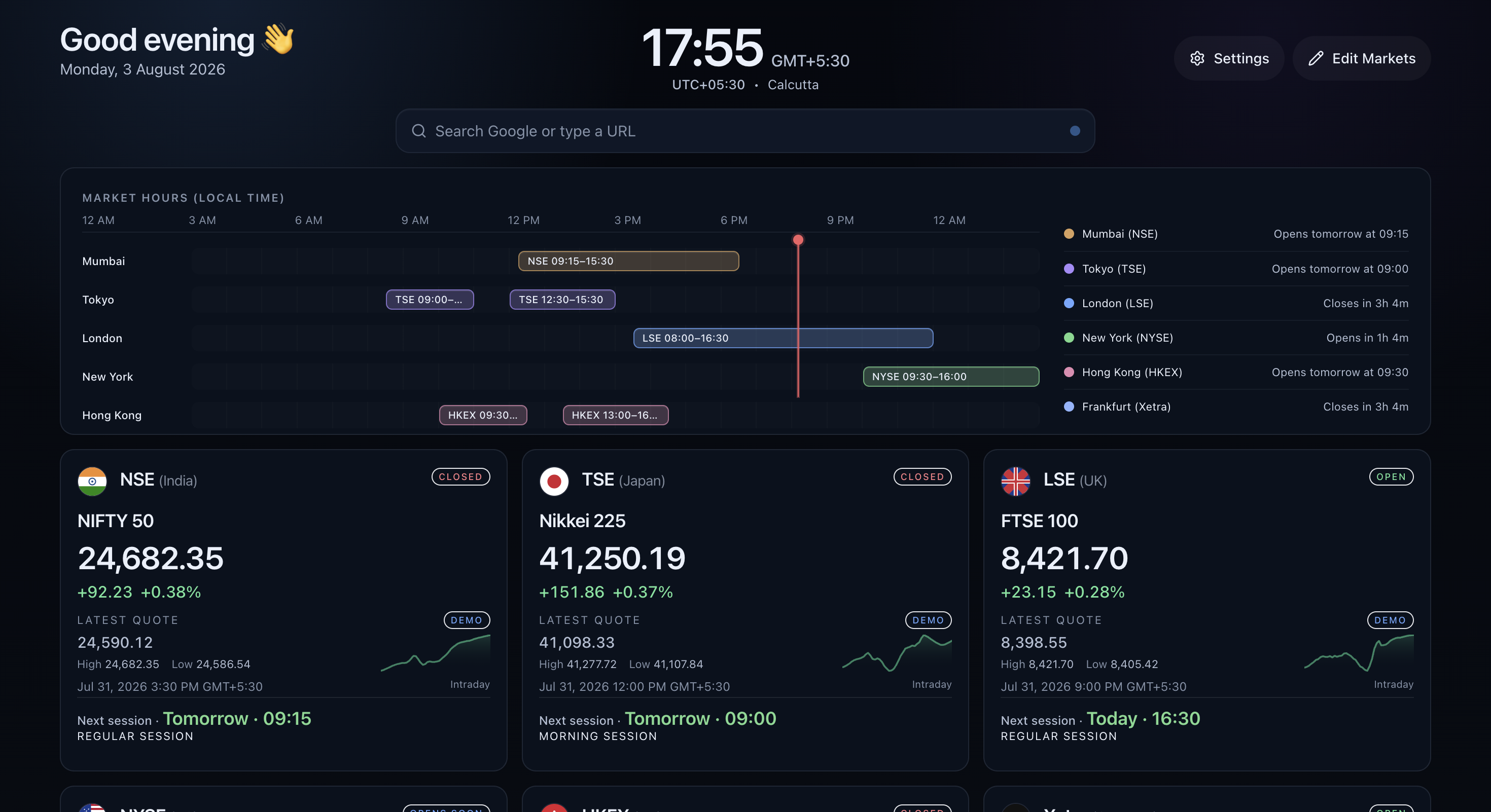Click the Hong Kong (HKEX) pink legend dot

[x=1069, y=373]
